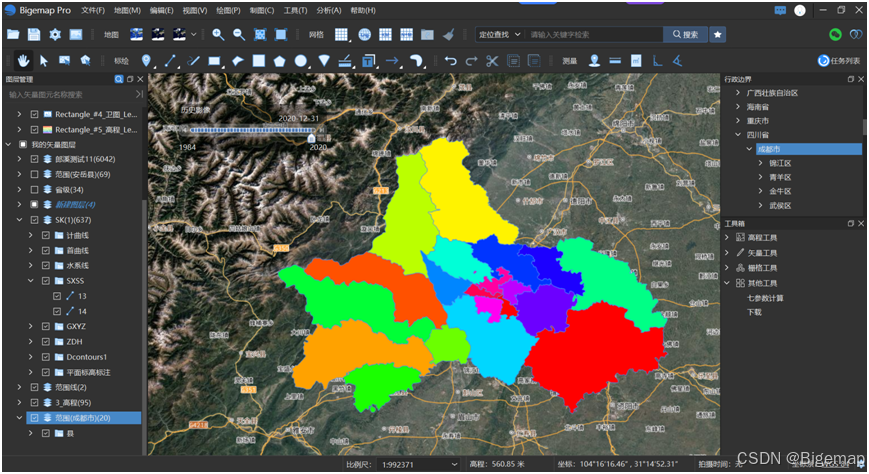869x474 pixels.
Task: Open the 任务列表 task list
Action: [x=839, y=61]
